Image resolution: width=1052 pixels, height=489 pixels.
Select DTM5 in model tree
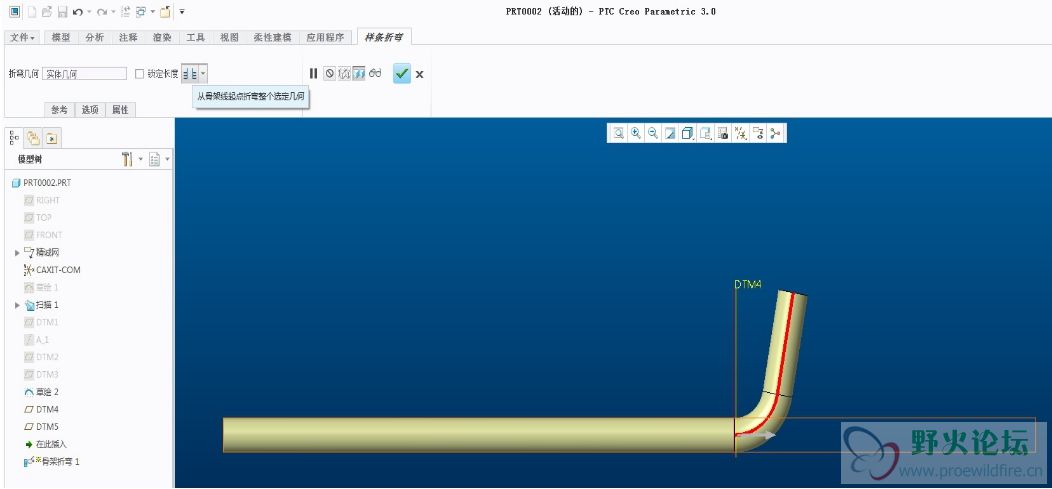[42, 427]
